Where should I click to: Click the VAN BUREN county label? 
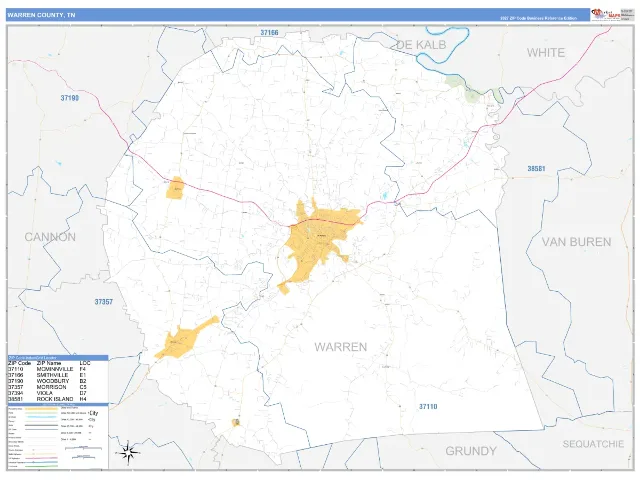coord(576,242)
